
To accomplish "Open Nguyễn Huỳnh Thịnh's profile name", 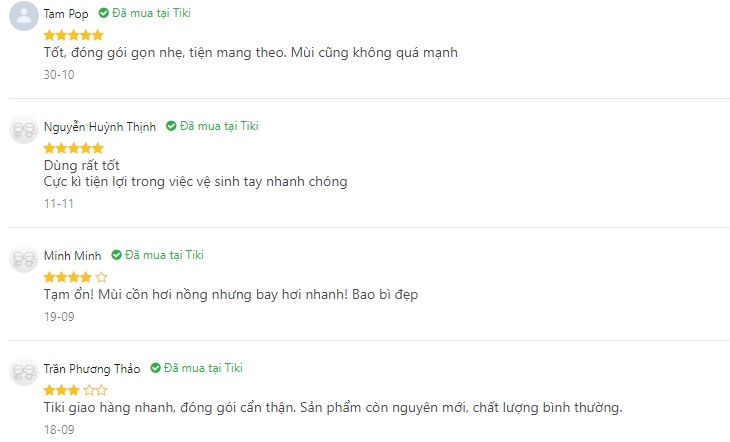I will click(100, 127).
